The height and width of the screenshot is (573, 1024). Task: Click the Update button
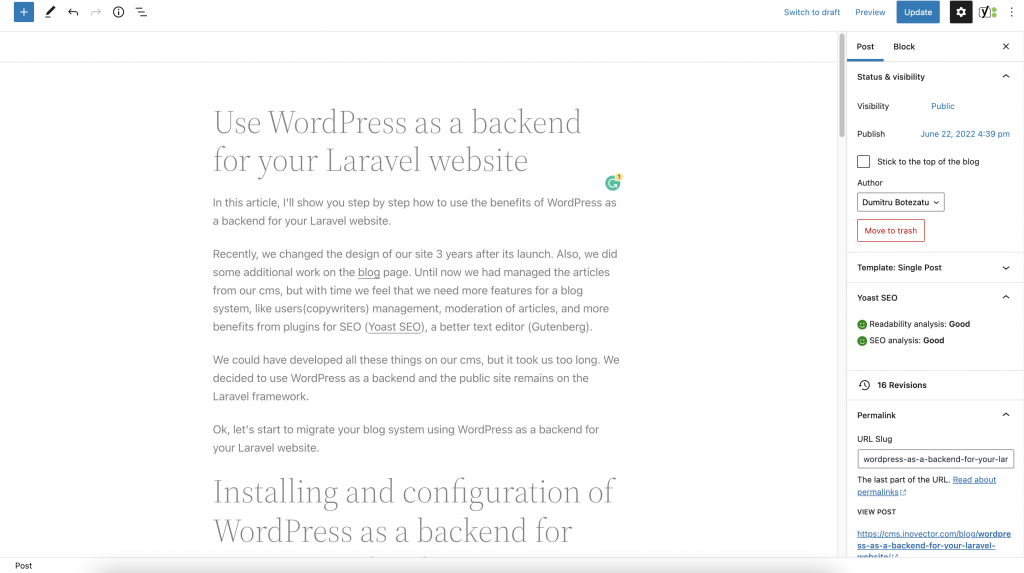click(918, 12)
